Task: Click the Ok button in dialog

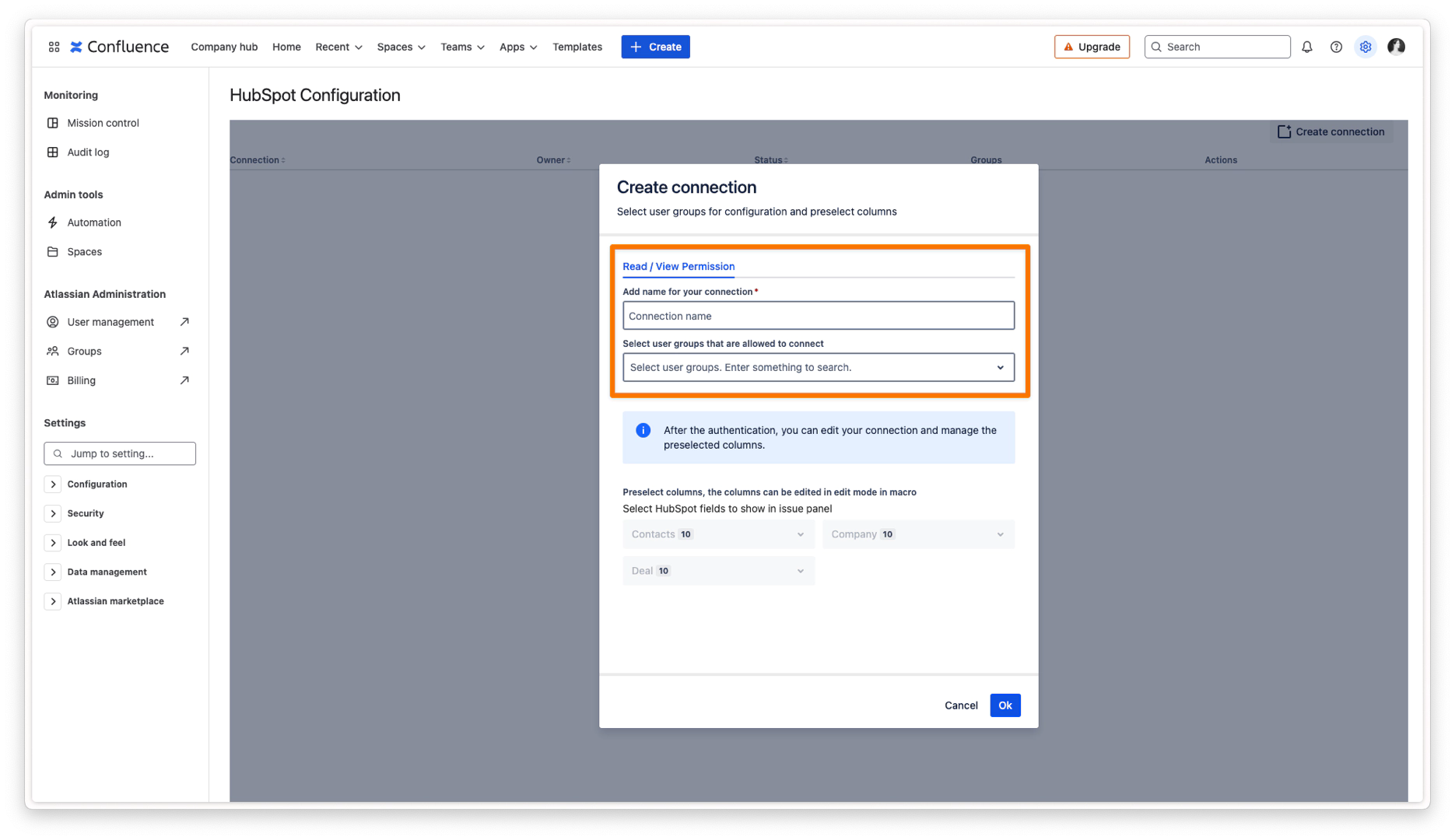Action: tap(1004, 705)
